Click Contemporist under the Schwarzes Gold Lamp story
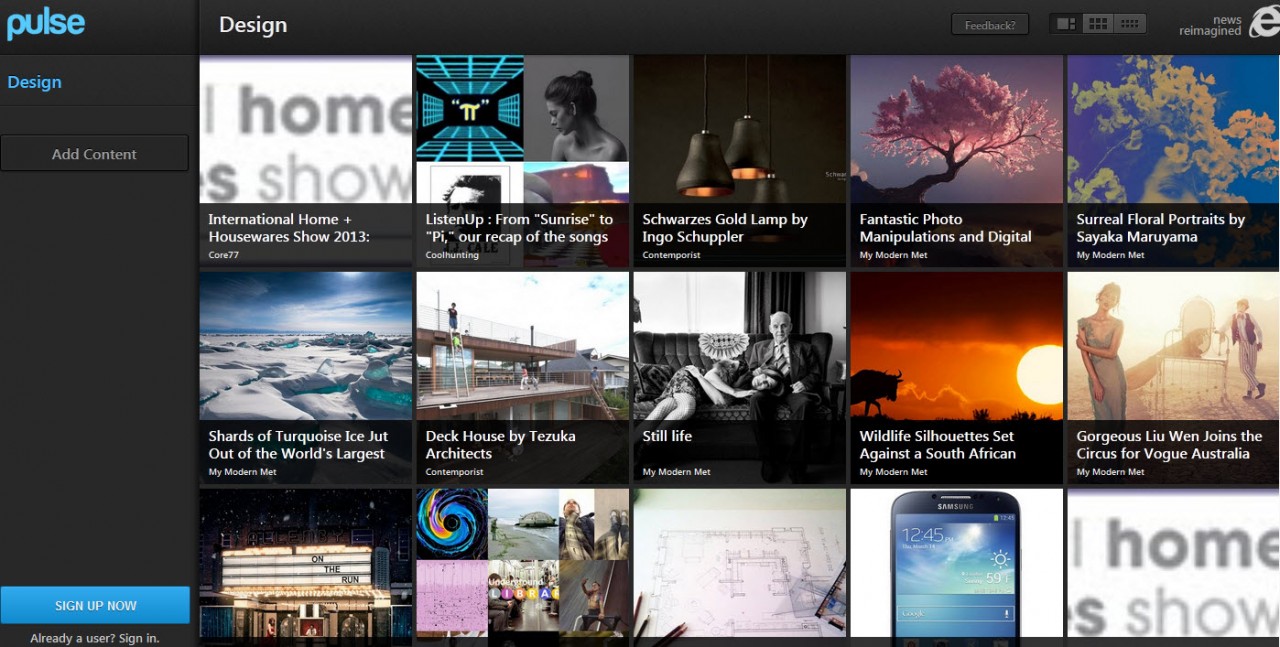The image size is (1280, 647). pyautogui.click(x=671, y=255)
